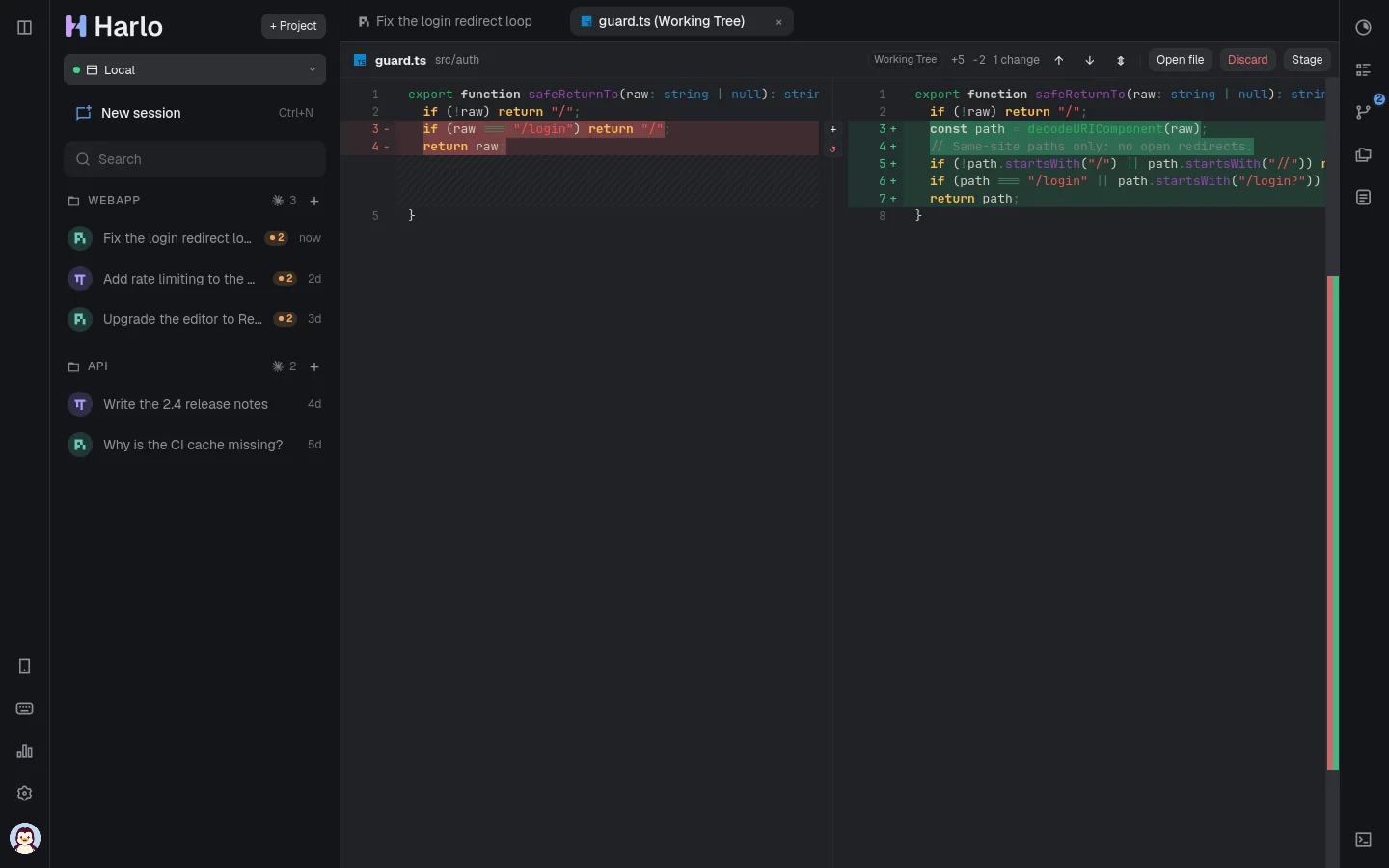Image resolution: width=1389 pixels, height=868 pixels.
Task: Toggle the left sidebar panel icon
Action: pos(25,27)
